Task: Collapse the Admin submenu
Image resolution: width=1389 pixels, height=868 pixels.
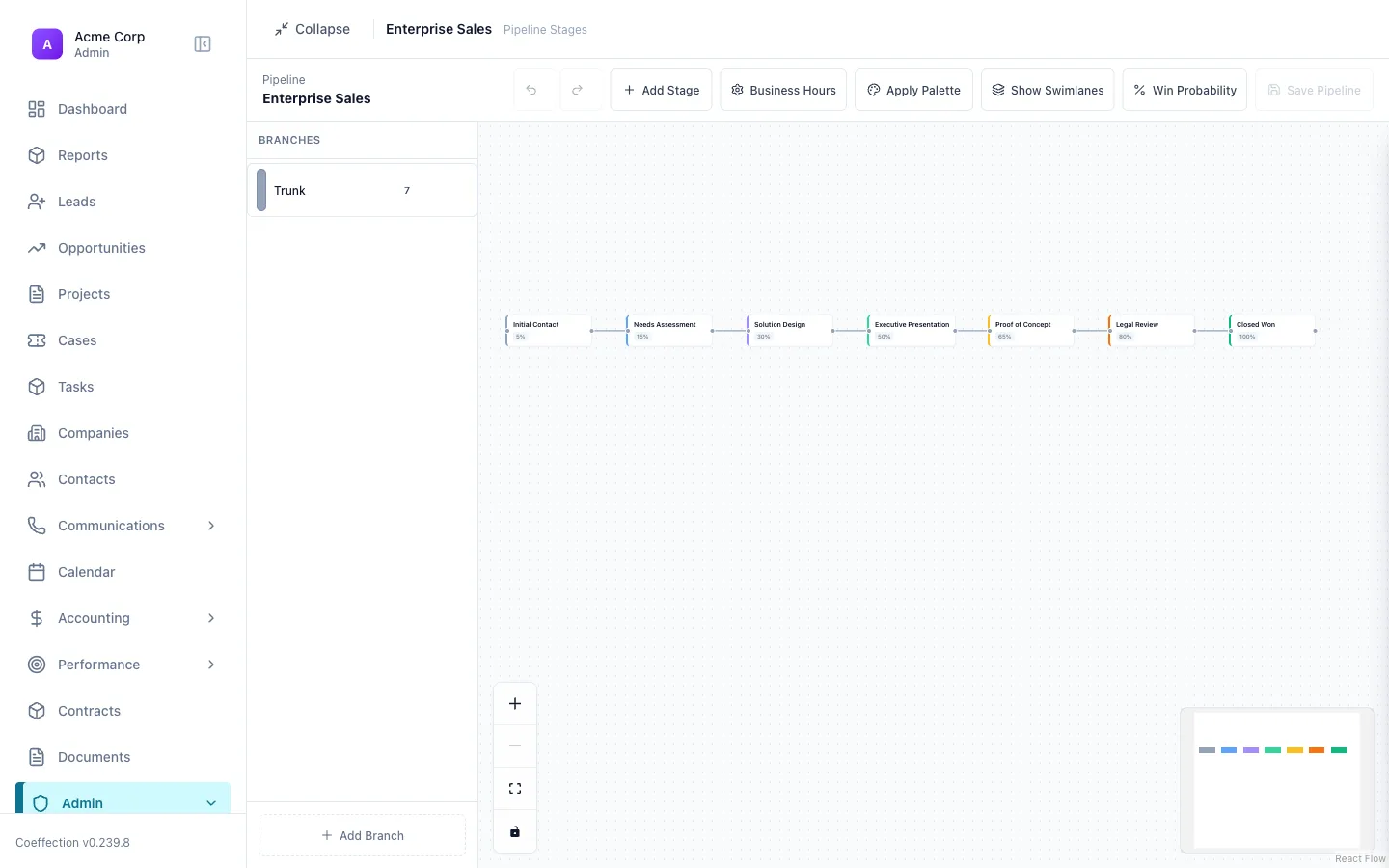Action: coord(123,799)
